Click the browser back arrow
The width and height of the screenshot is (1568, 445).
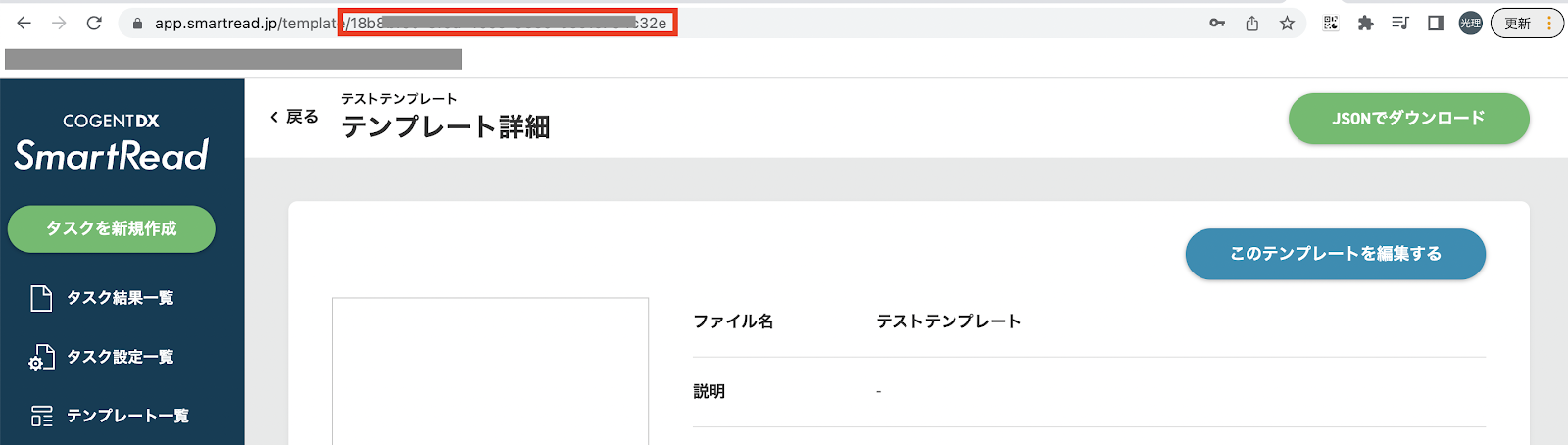coord(24,23)
